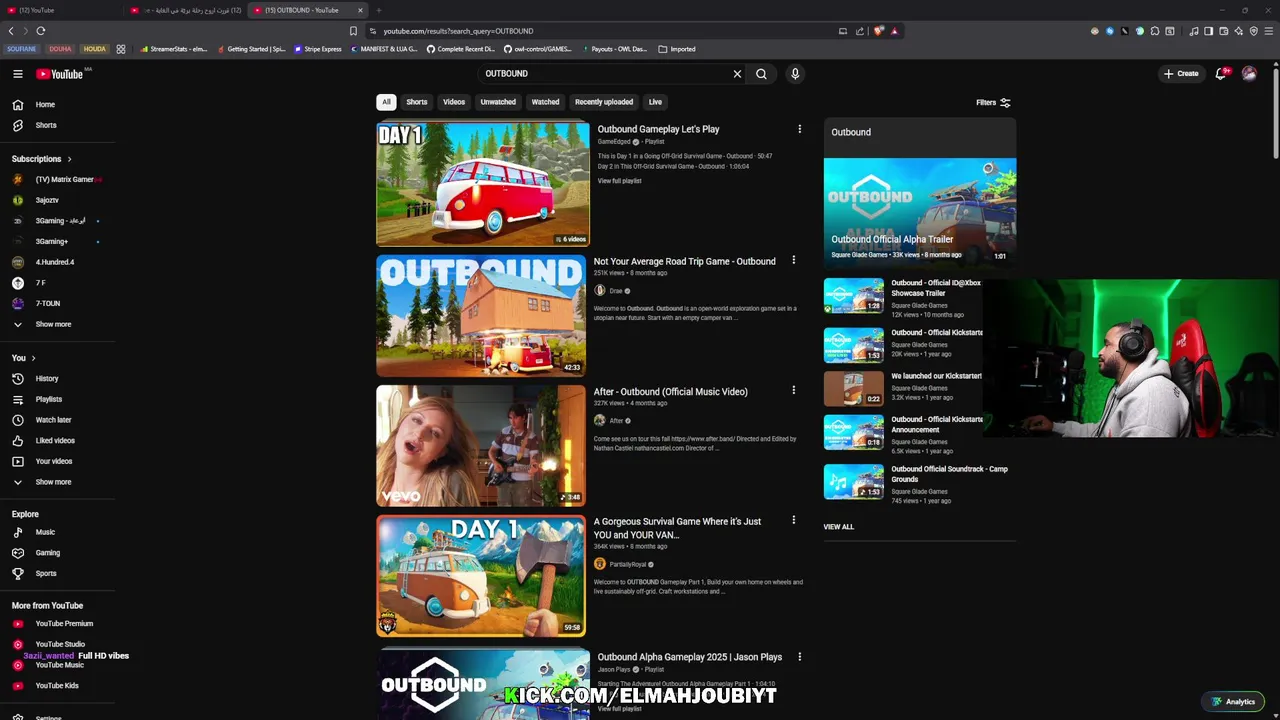The width and height of the screenshot is (1280, 720).
Task: Open options for Outbound Alpha Gameplay 2025
Action: 799,657
